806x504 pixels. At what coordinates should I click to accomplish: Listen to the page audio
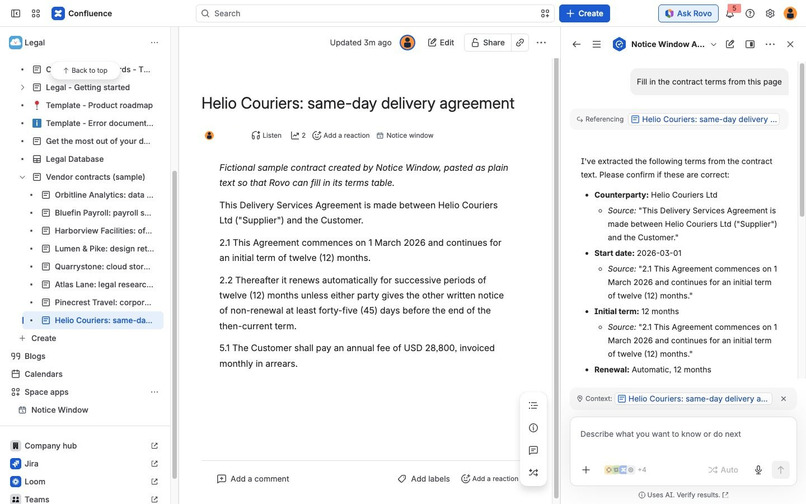click(x=266, y=135)
